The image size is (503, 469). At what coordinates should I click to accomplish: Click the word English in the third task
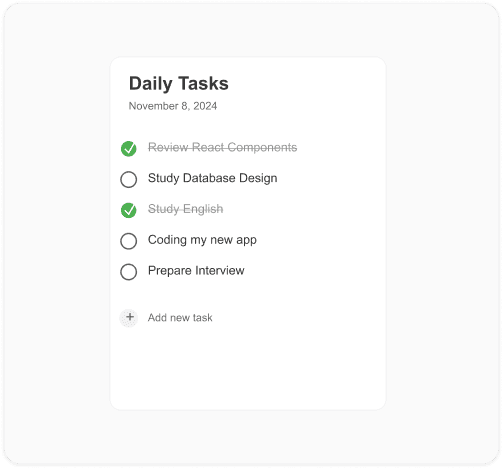pos(203,209)
